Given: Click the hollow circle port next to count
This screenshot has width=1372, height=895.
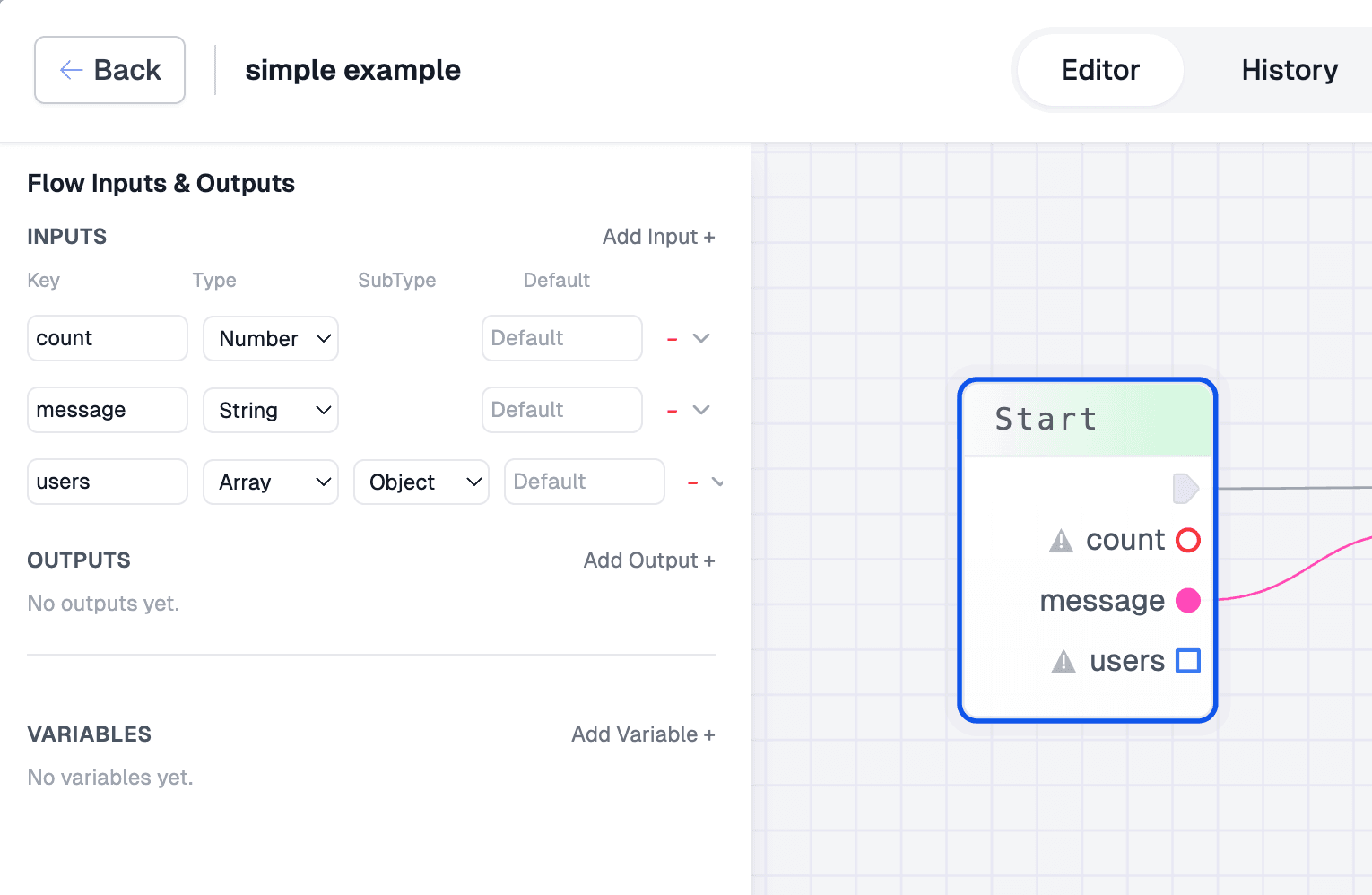Looking at the screenshot, I should [x=1188, y=540].
